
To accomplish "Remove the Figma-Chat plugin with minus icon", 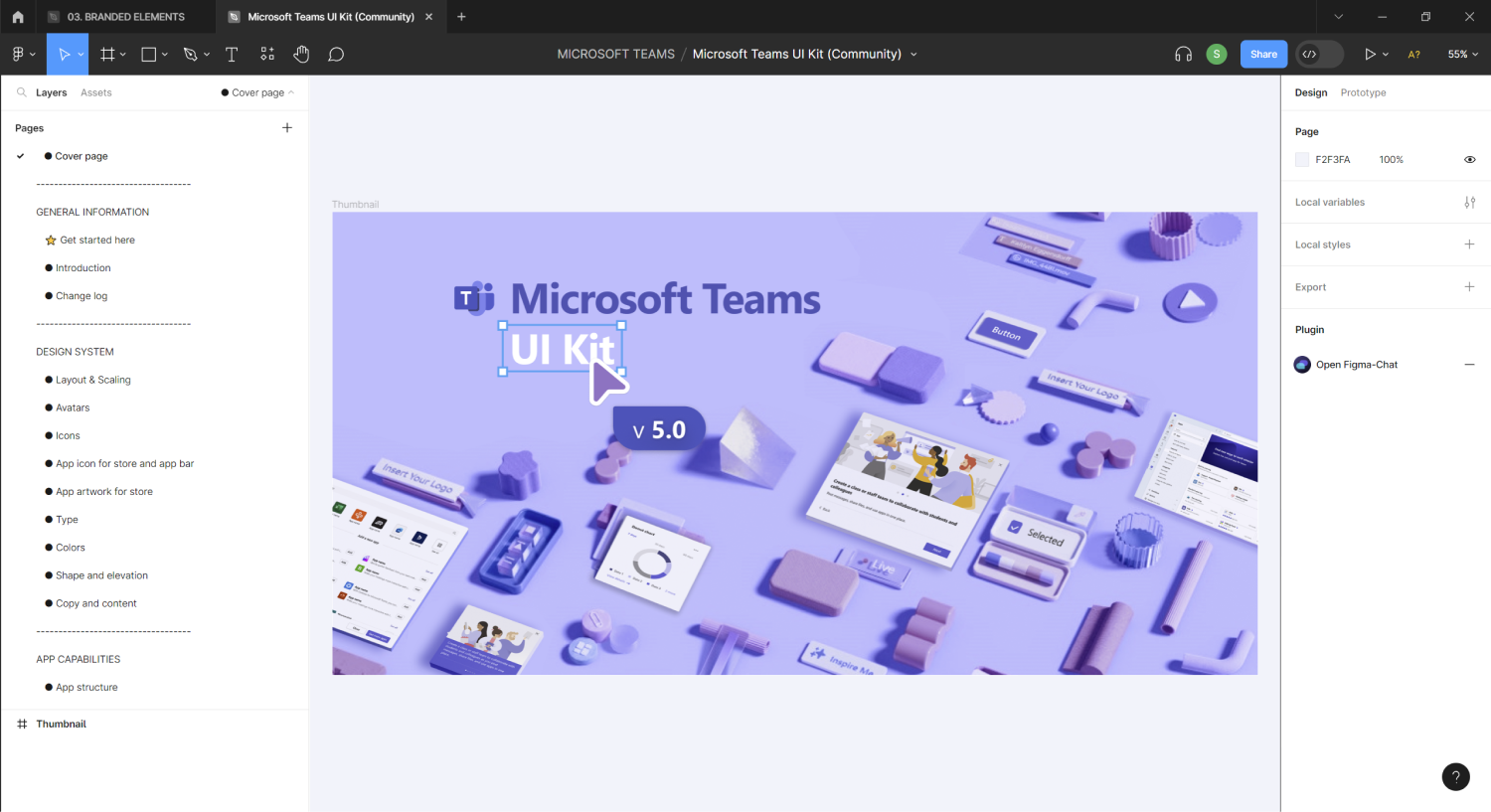I will [x=1469, y=365].
